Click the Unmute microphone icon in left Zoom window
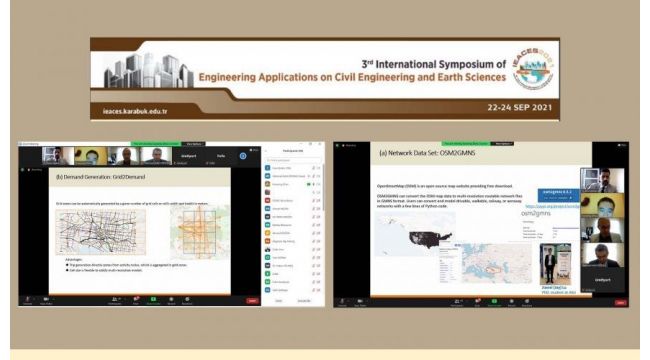650x360 pixels. [27, 299]
